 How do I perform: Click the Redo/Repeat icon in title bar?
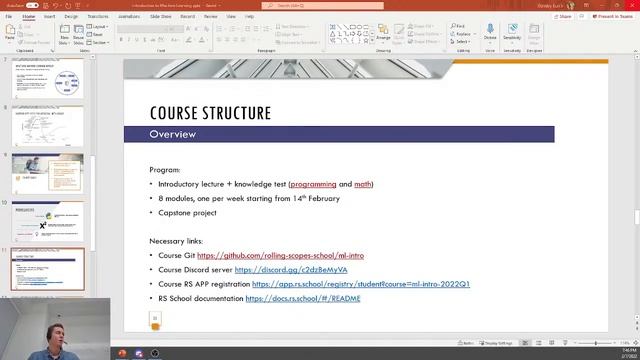tap(67, 6)
